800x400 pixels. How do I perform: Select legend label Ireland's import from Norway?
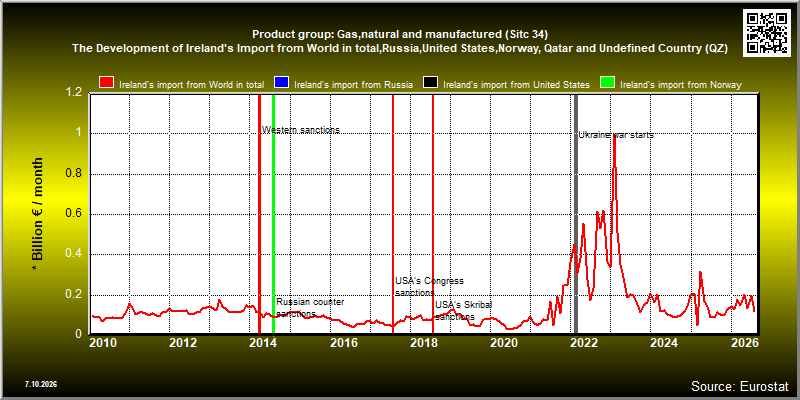(x=681, y=85)
